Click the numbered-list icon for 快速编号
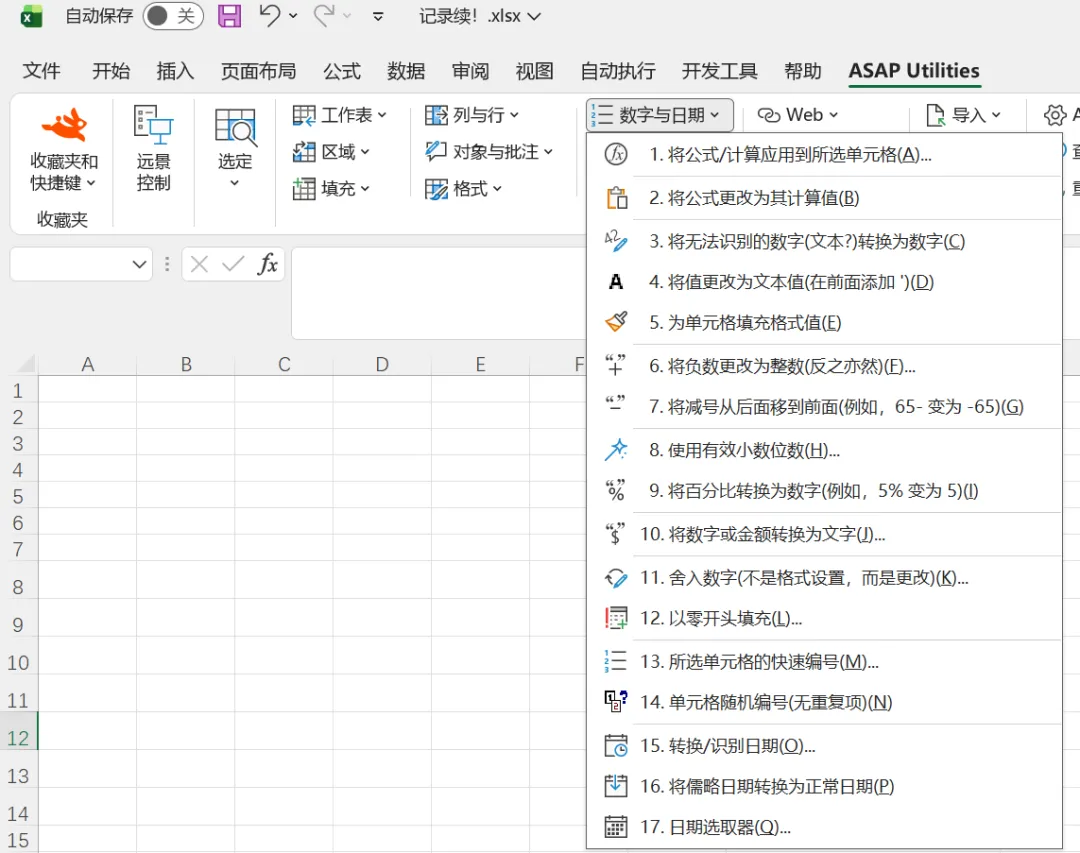The image size is (1080, 853). tap(615, 661)
